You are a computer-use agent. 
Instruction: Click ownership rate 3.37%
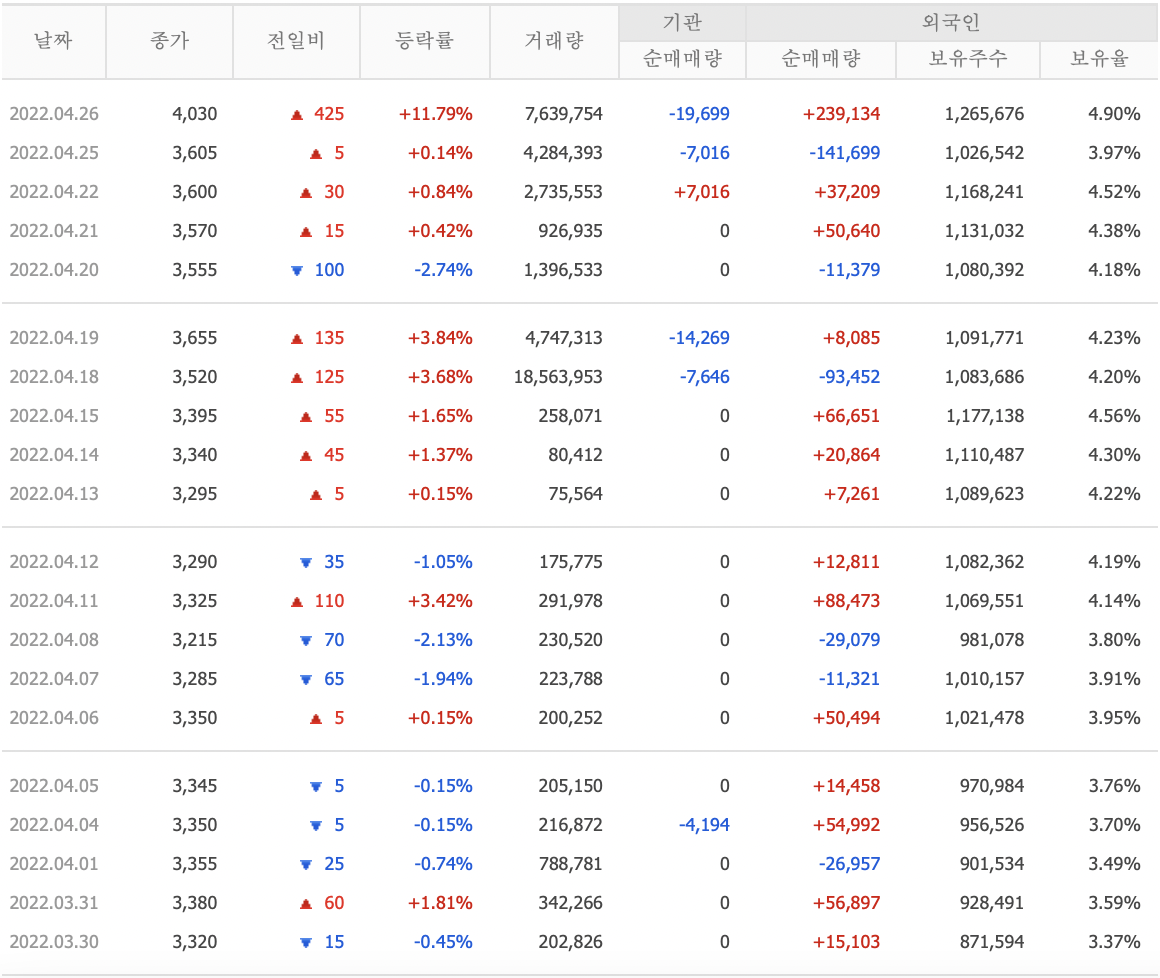click(x=1113, y=942)
